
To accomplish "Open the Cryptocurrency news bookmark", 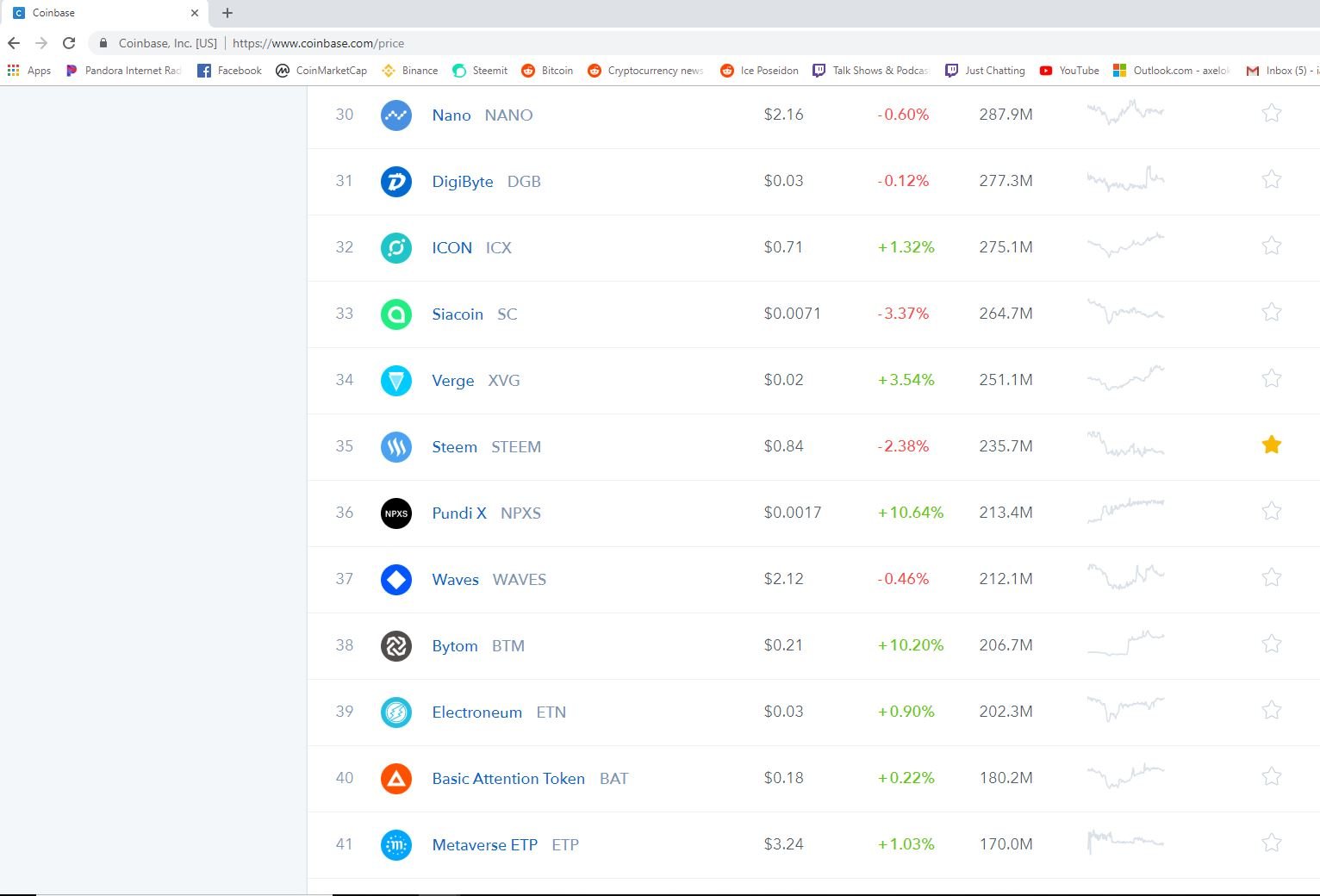I will (645, 71).
